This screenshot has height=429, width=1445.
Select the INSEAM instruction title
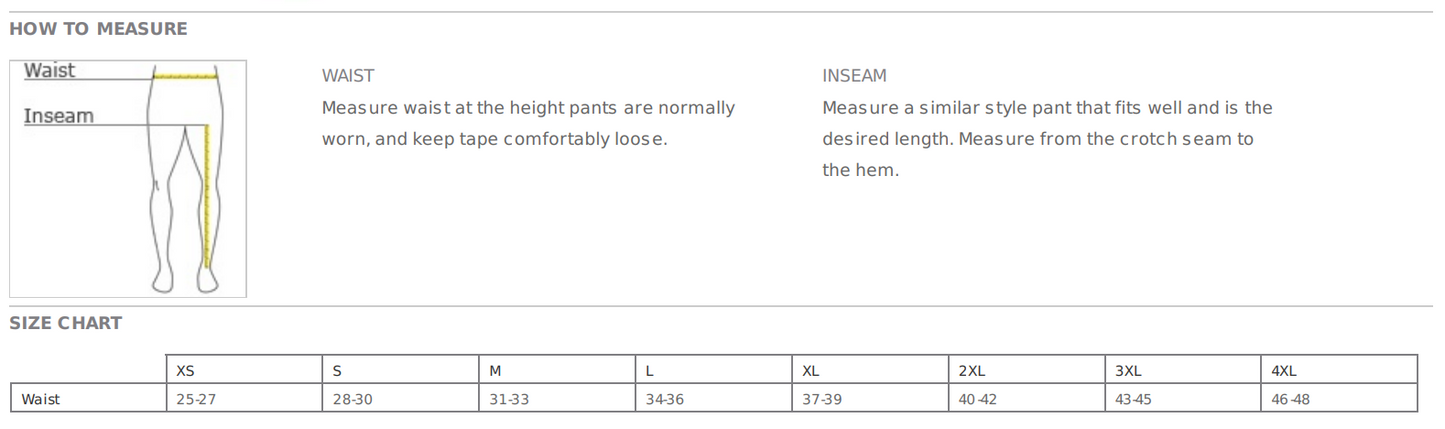854,76
